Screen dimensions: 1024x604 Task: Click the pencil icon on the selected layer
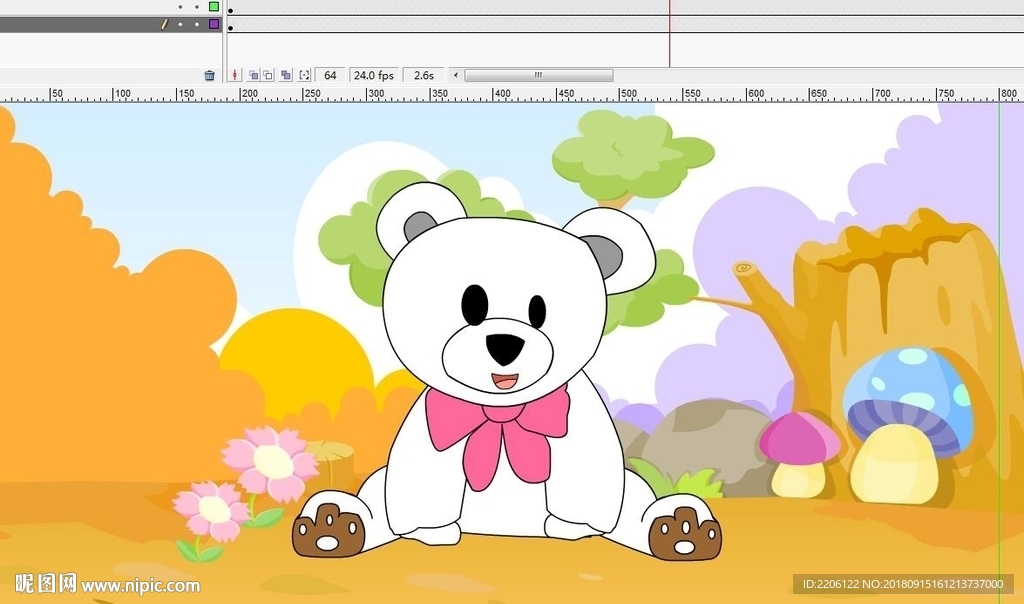tap(165, 24)
